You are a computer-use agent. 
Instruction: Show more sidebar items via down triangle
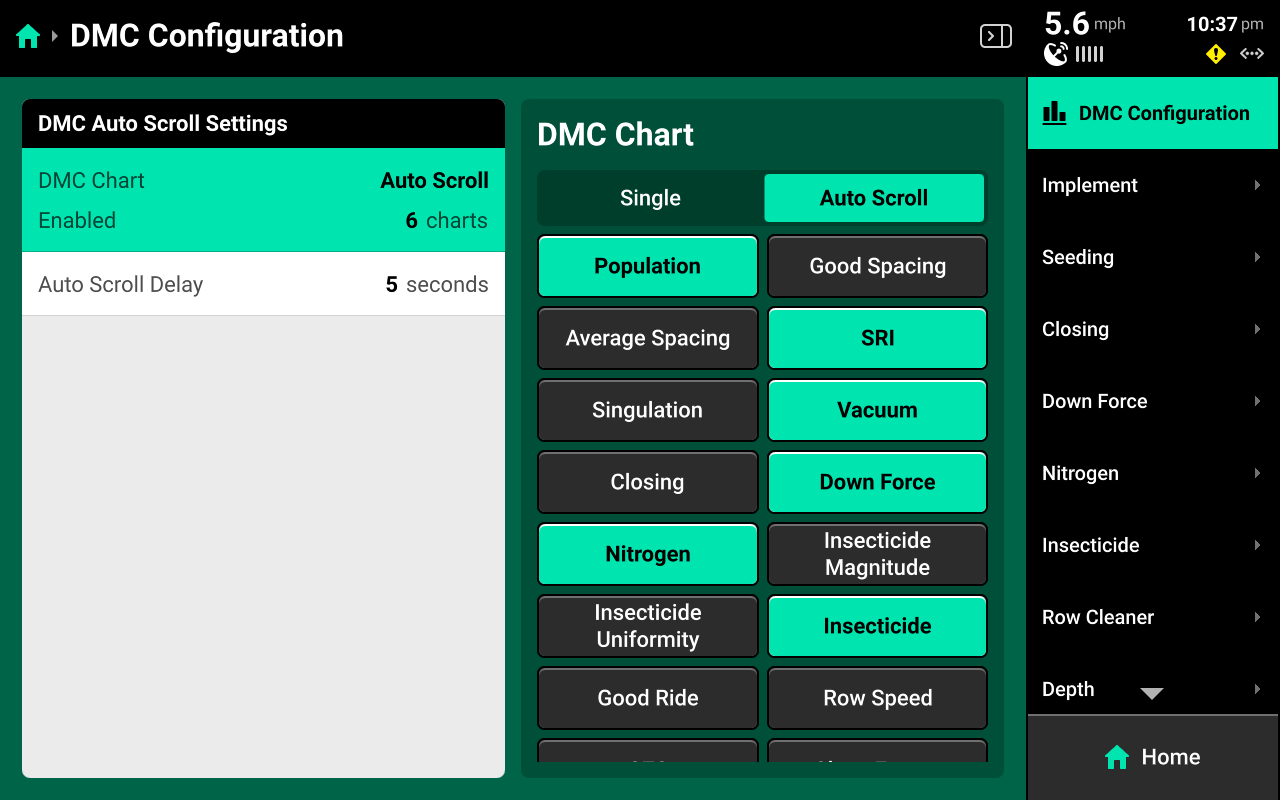point(1152,694)
